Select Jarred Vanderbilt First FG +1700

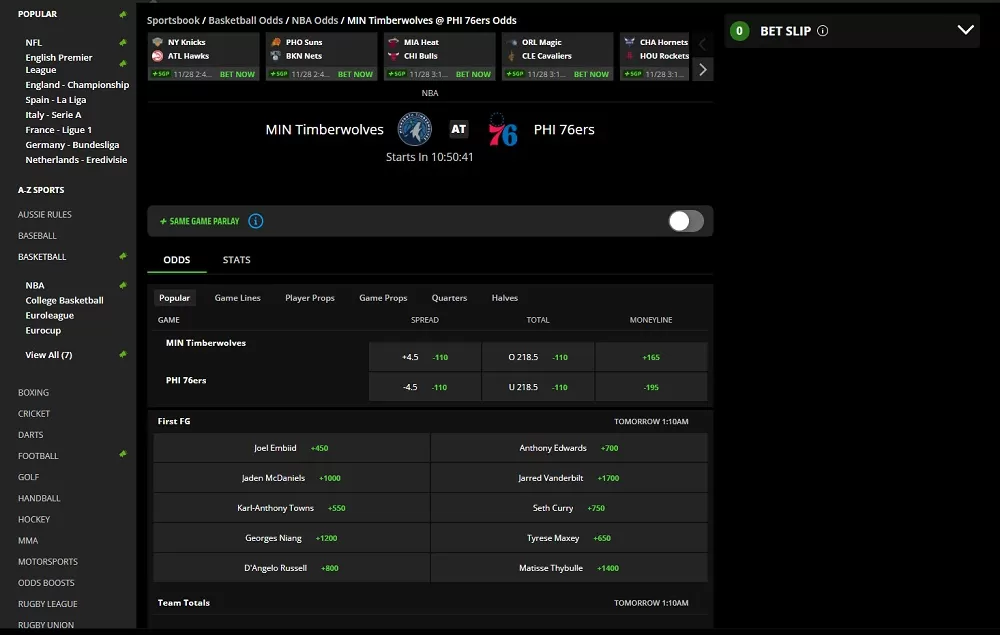[569, 478]
